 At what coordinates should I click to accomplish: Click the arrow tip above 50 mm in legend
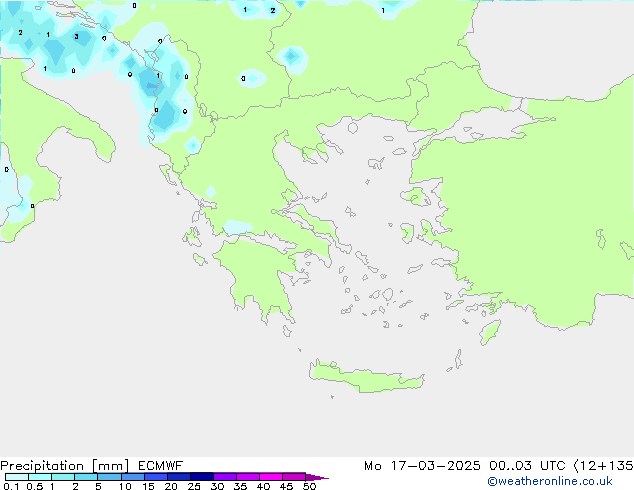pos(317,477)
